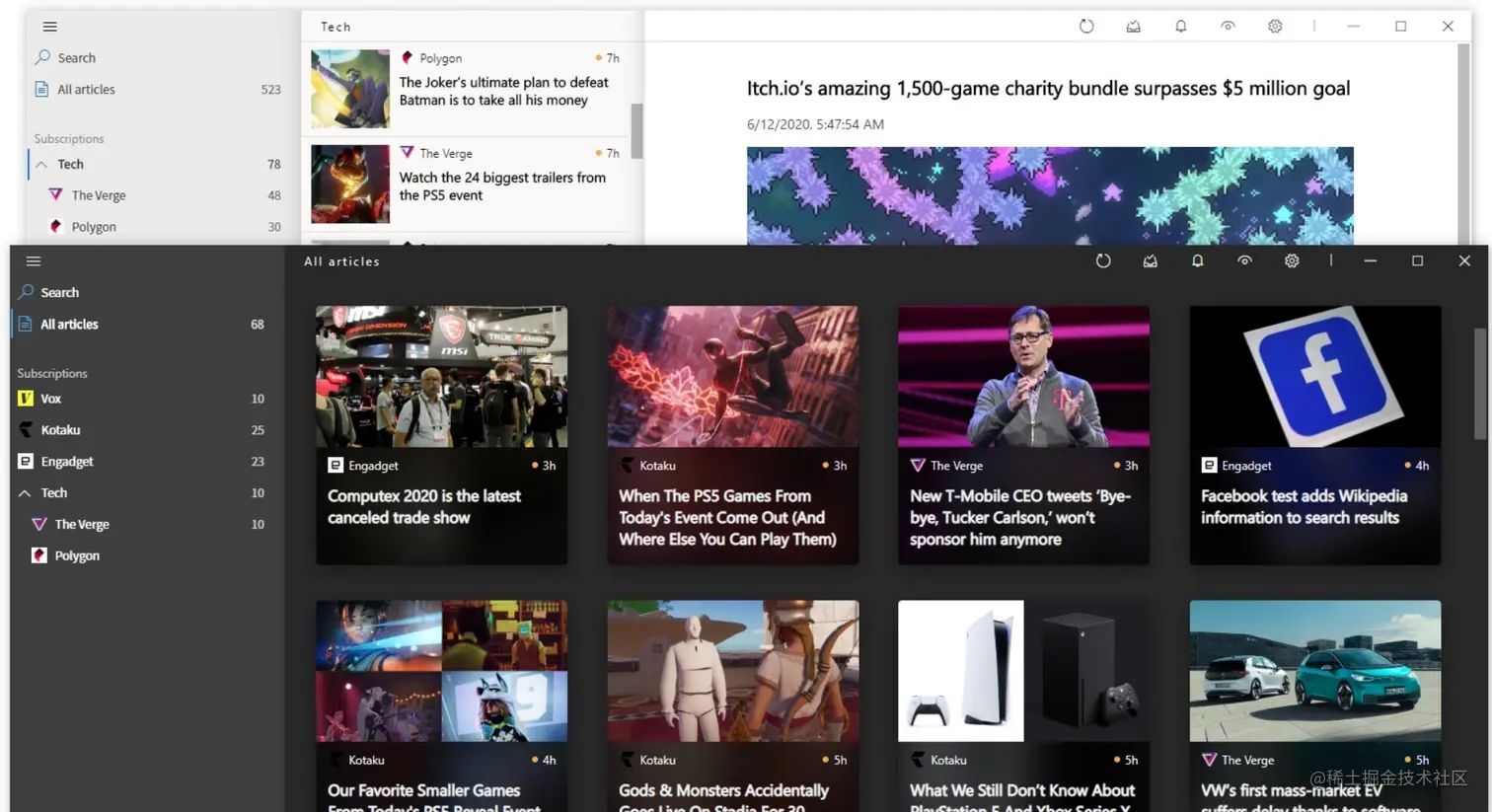Toggle eye view icon in light window

pyautogui.click(x=1228, y=27)
